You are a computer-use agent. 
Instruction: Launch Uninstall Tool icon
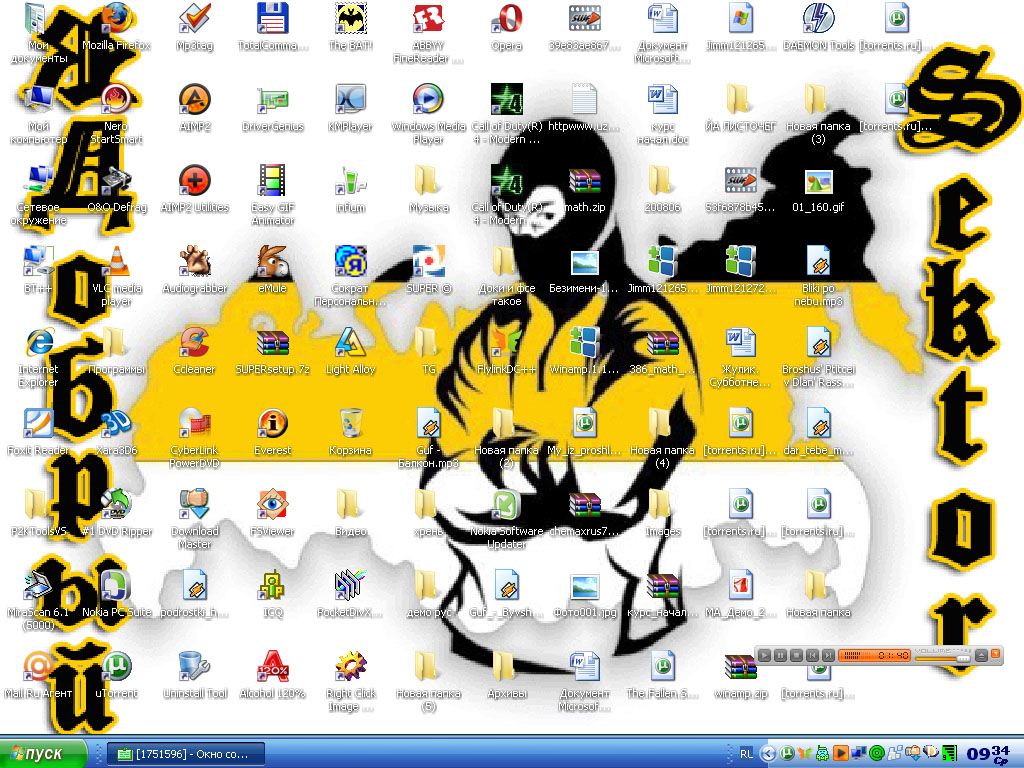[195, 675]
